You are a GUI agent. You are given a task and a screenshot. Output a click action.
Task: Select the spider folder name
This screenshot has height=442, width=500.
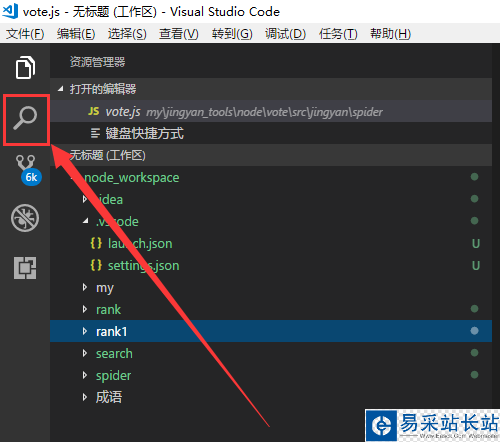pyautogui.click(x=113, y=376)
